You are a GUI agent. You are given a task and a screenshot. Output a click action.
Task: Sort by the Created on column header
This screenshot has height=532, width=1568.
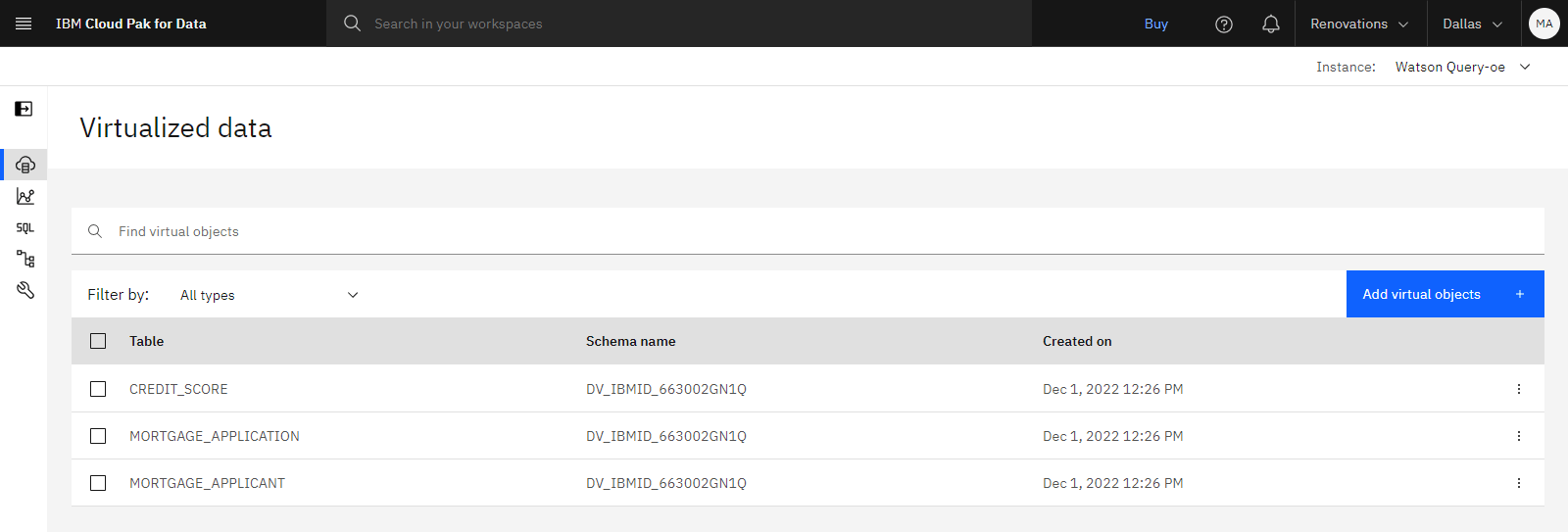tap(1077, 341)
